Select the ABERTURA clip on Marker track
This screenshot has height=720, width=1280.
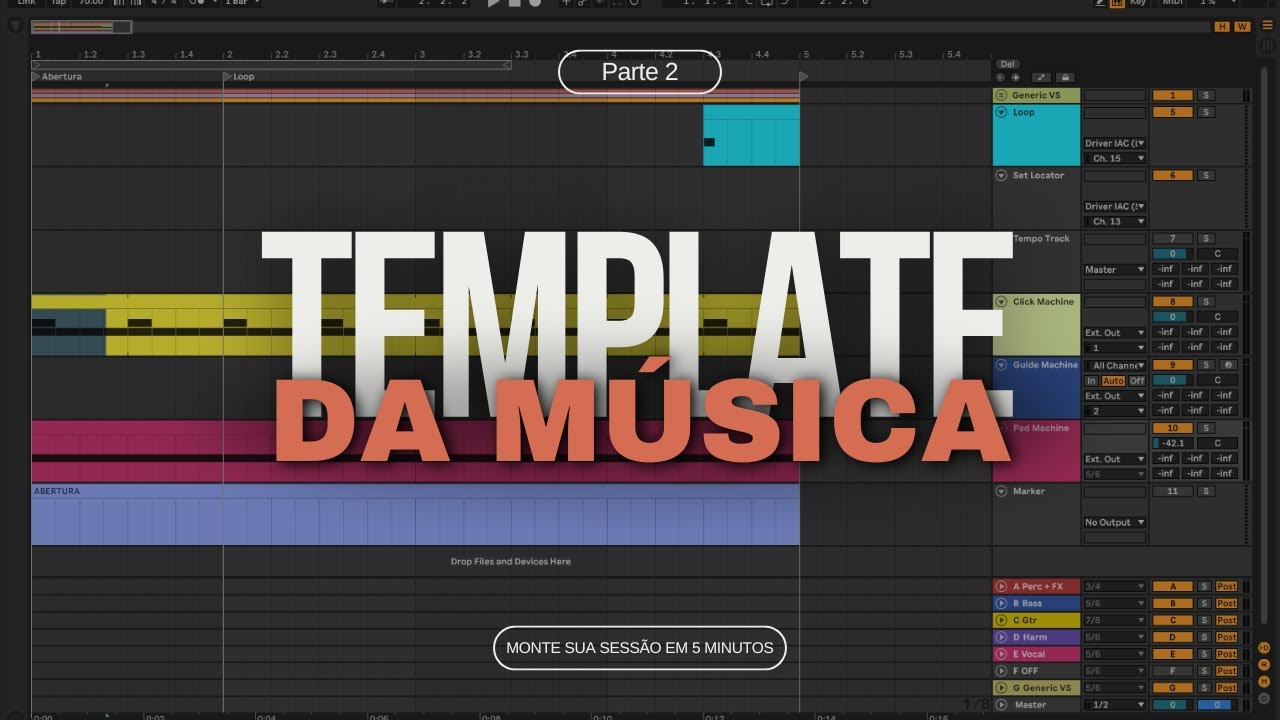tap(415, 515)
